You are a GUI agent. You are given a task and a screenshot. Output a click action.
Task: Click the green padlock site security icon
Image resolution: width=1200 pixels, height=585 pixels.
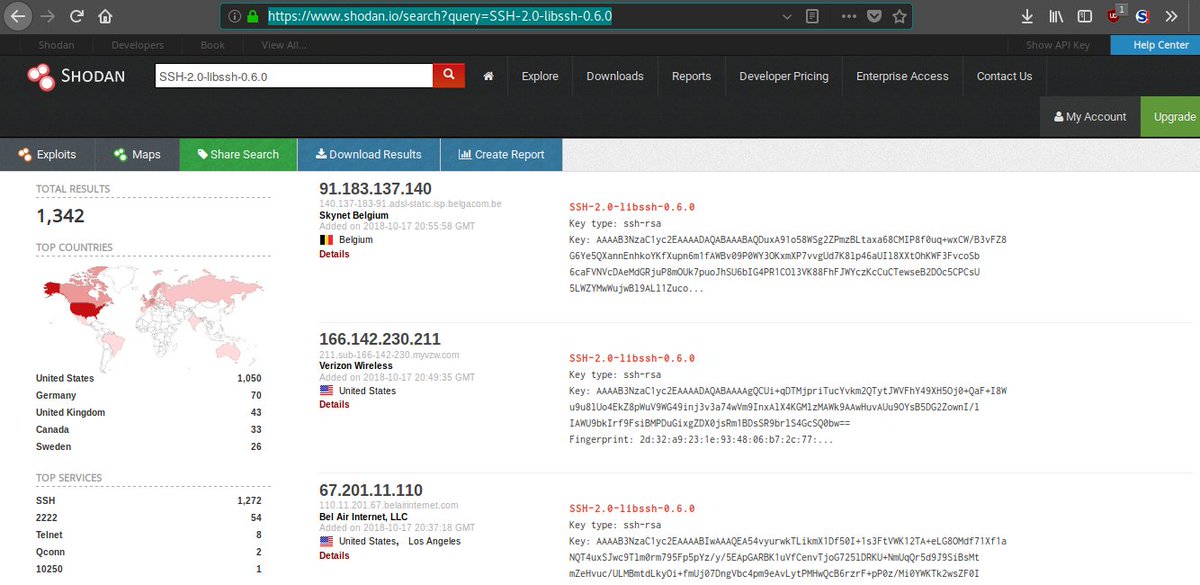coord(252,16)
